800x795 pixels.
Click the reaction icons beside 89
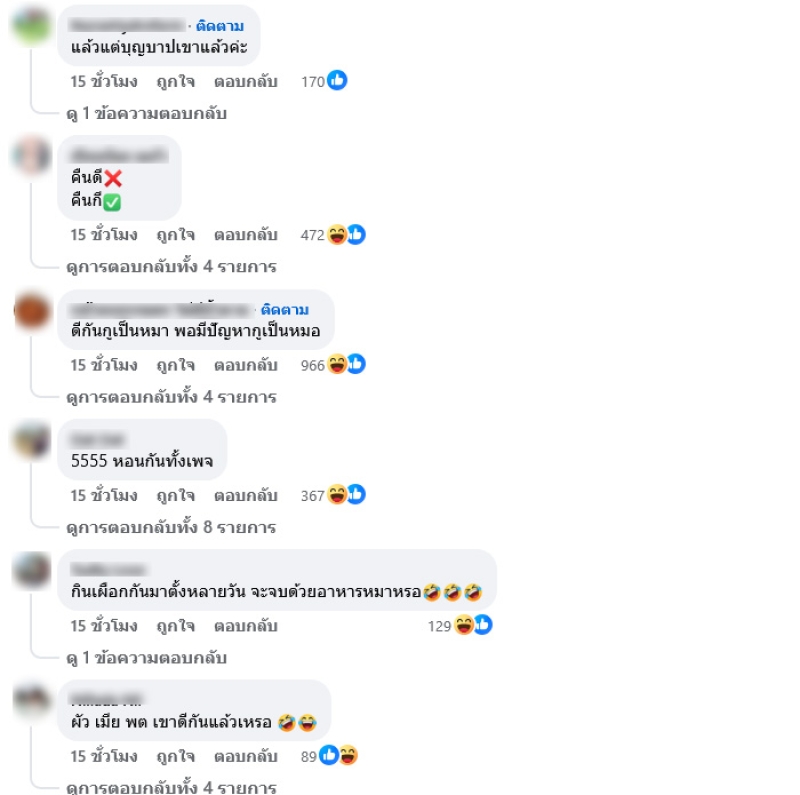(338, 755)
